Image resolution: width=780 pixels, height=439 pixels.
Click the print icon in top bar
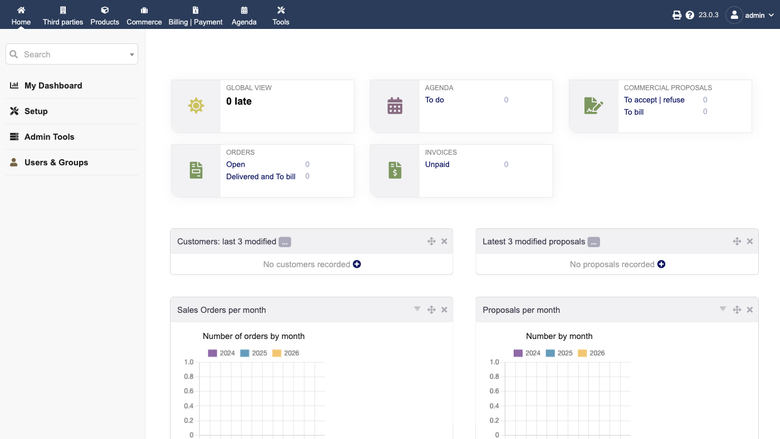pos(677,15)
